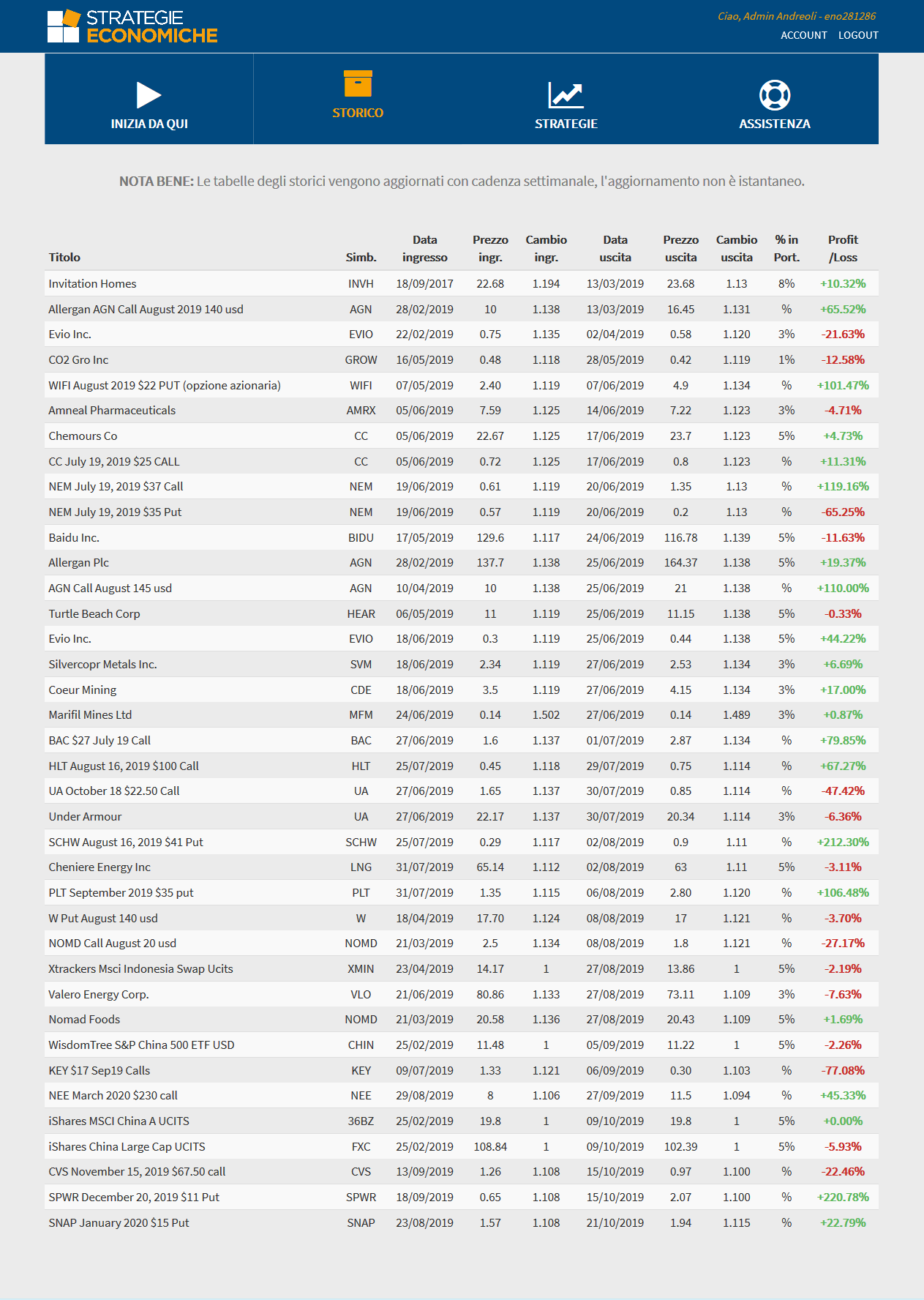Click the -65.25% loss value
924x1300 pixels.
tap(843, 512)
